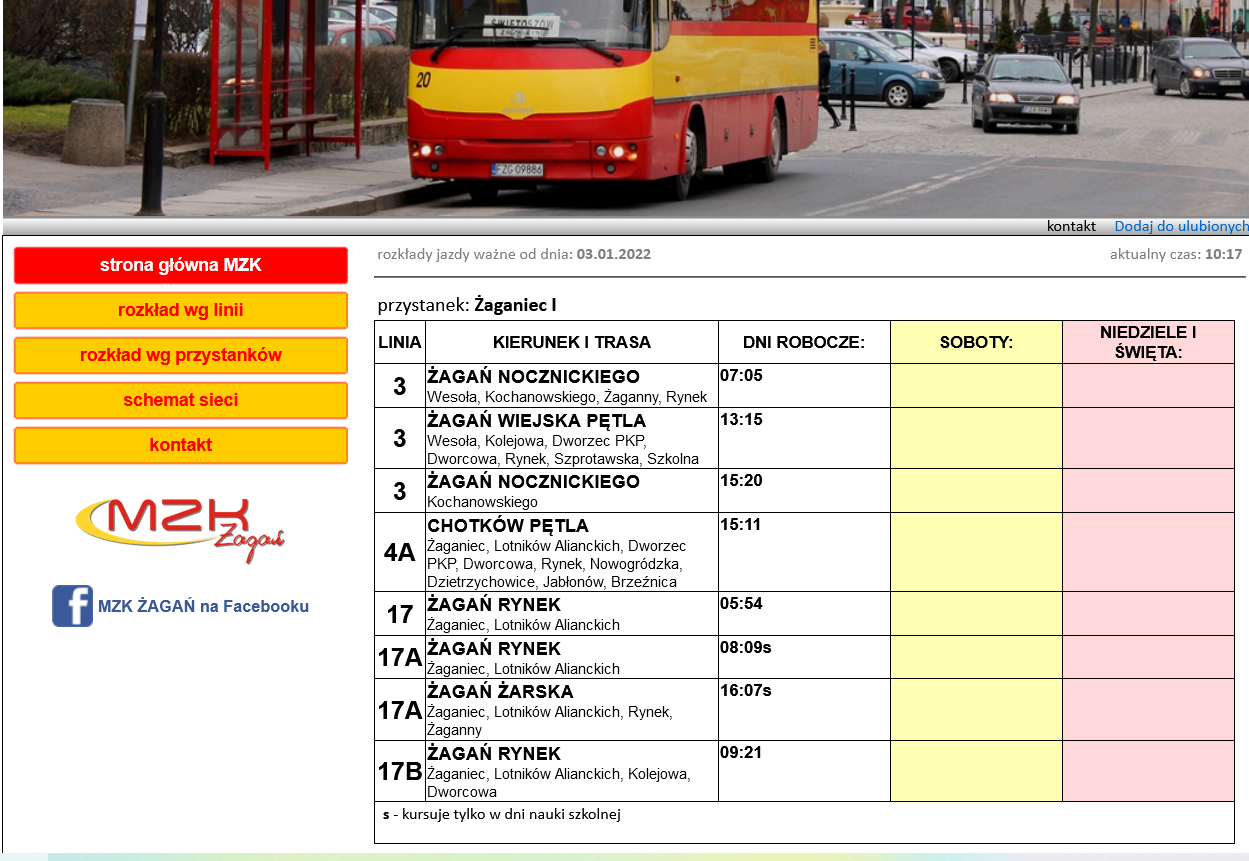Click ŻAGAŃ ŻARSKA direction
Image resolution: width=1249 pixels, height=861 pixels.
(501, 692)
